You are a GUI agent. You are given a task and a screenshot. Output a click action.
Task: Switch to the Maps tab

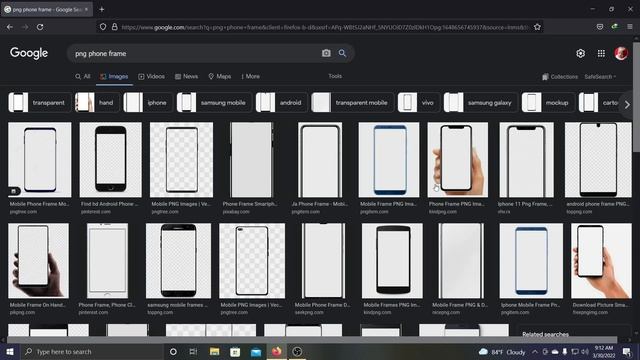pos(220,76)
